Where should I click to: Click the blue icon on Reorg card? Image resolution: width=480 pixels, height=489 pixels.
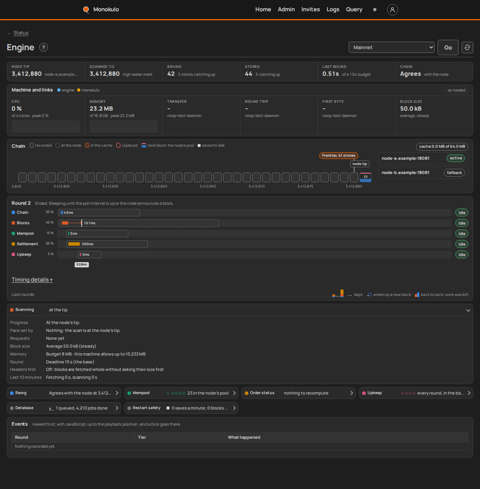[x=12, y=393]
